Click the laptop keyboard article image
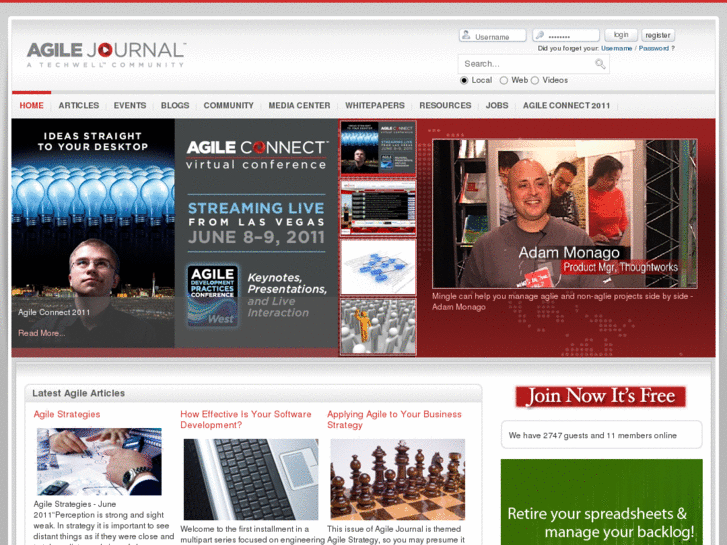Screen dimensions: 727x545 [251, 479]
